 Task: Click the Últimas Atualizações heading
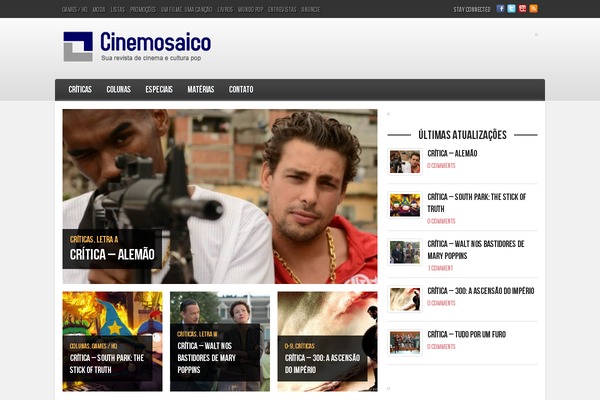tap(462, 135)
